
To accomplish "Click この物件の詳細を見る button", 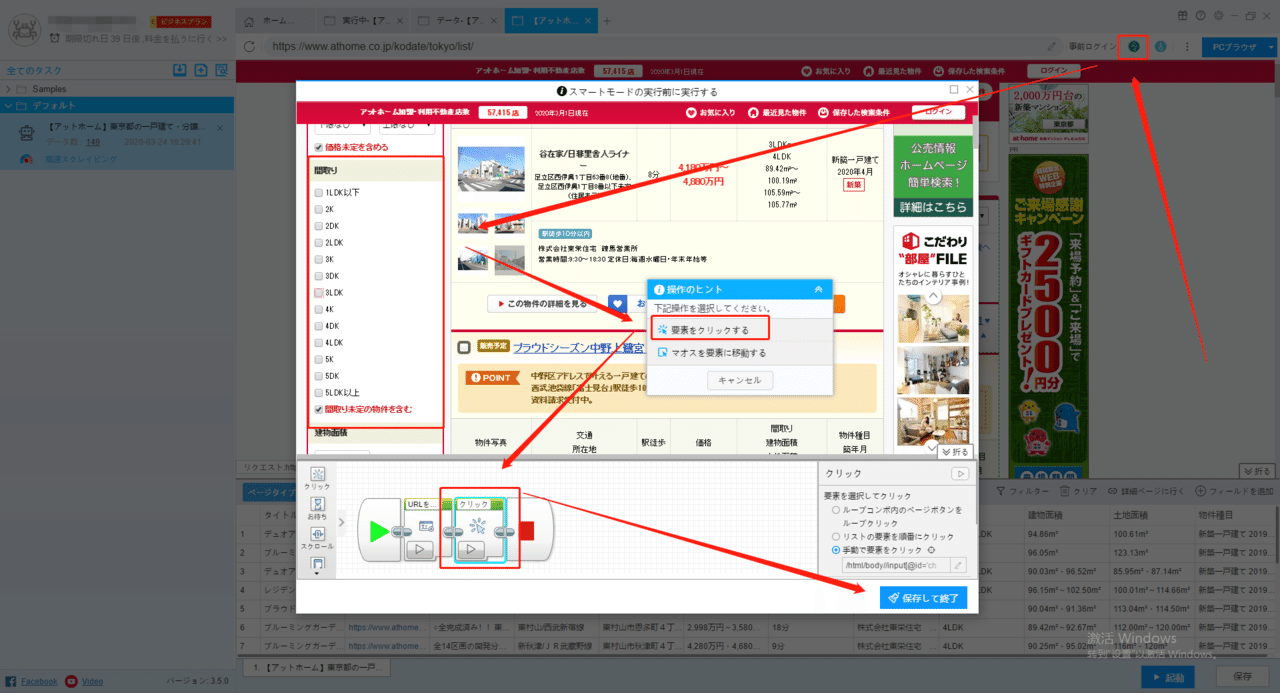I will pyautogui.click(x=543, y=303).
